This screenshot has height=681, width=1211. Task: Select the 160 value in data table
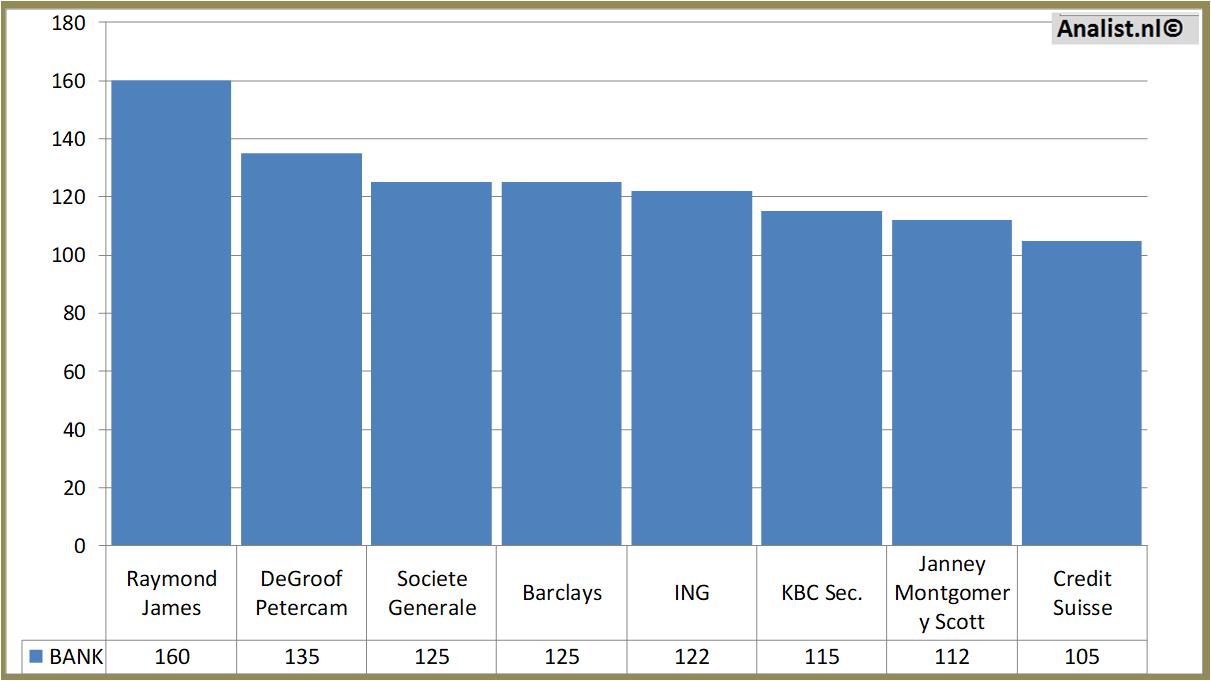[171, 657]
